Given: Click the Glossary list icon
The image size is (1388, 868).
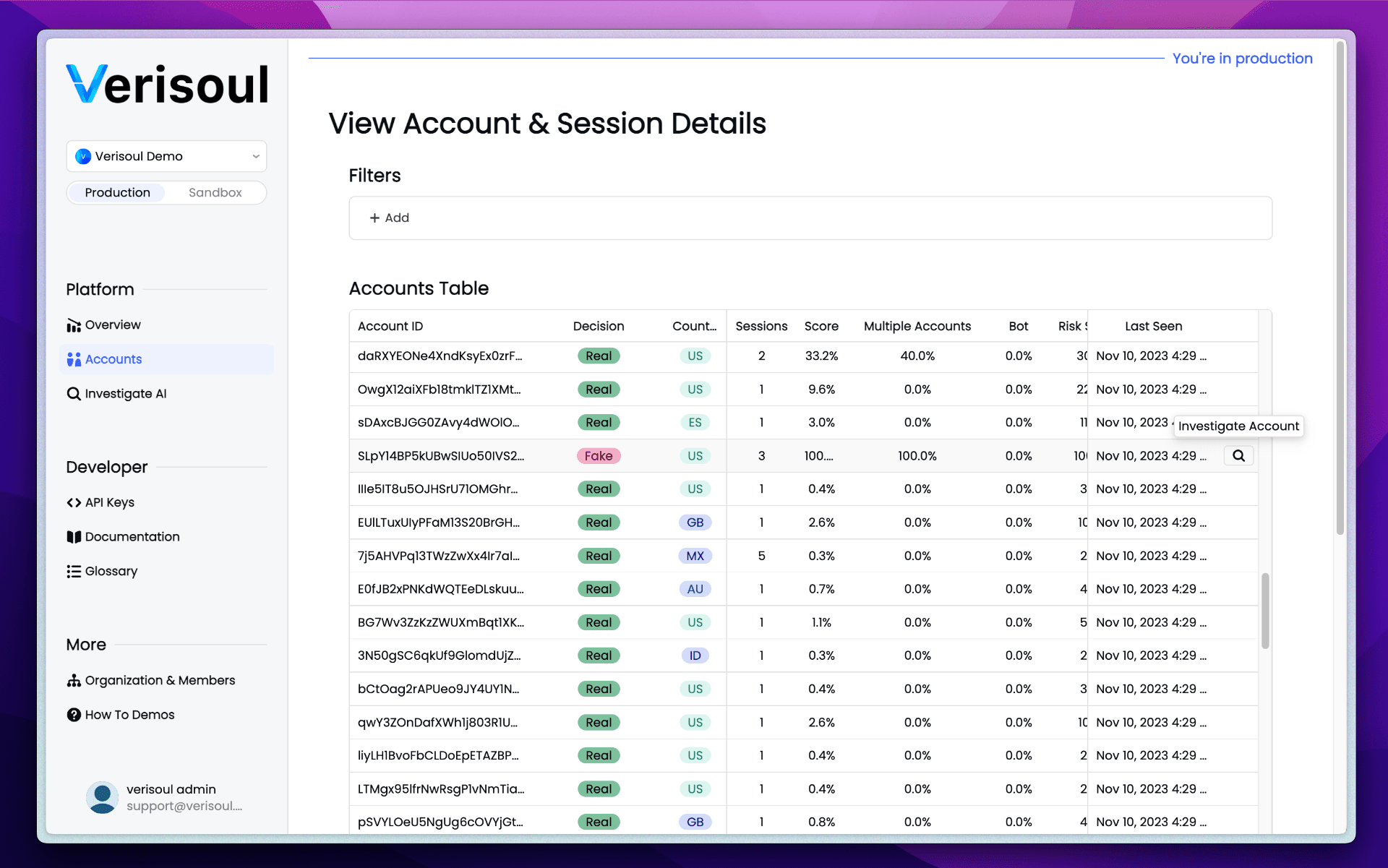Looking at the screenshot, I should [x=74, y=572].
